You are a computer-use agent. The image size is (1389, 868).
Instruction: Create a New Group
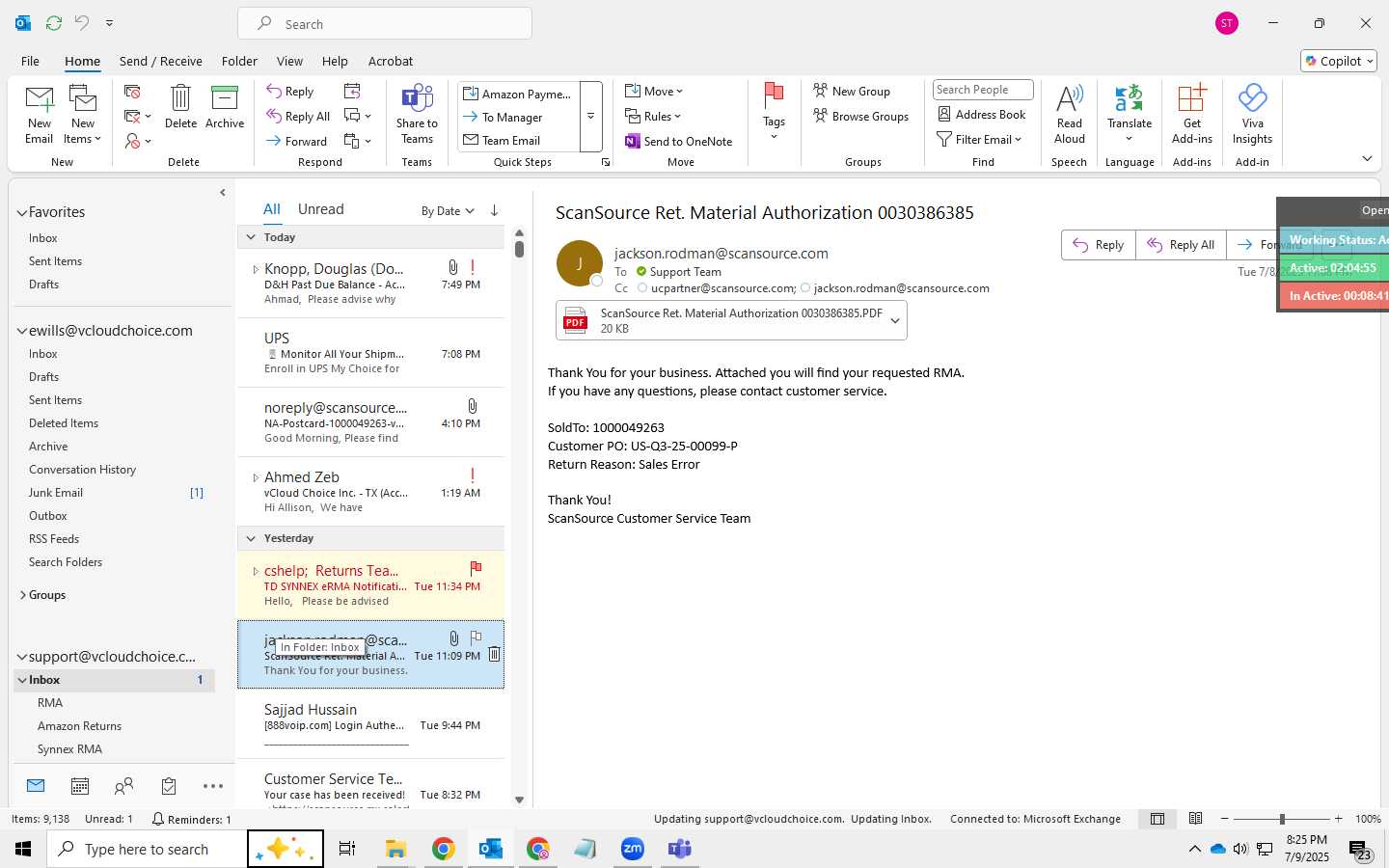(852, 91)
